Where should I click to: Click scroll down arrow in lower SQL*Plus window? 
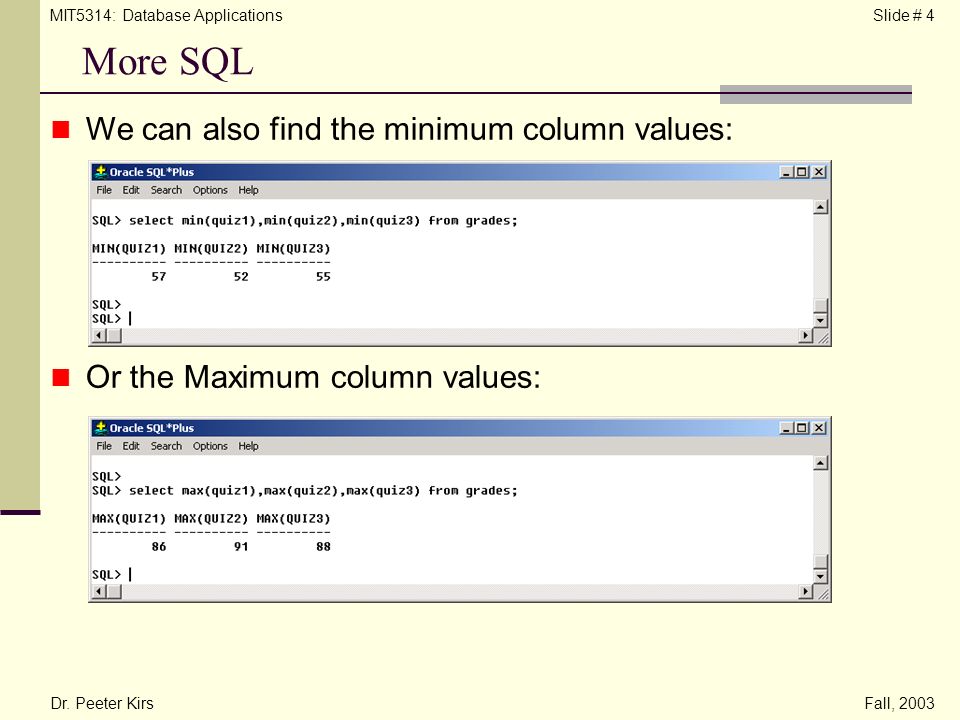(x=820, y=576)
